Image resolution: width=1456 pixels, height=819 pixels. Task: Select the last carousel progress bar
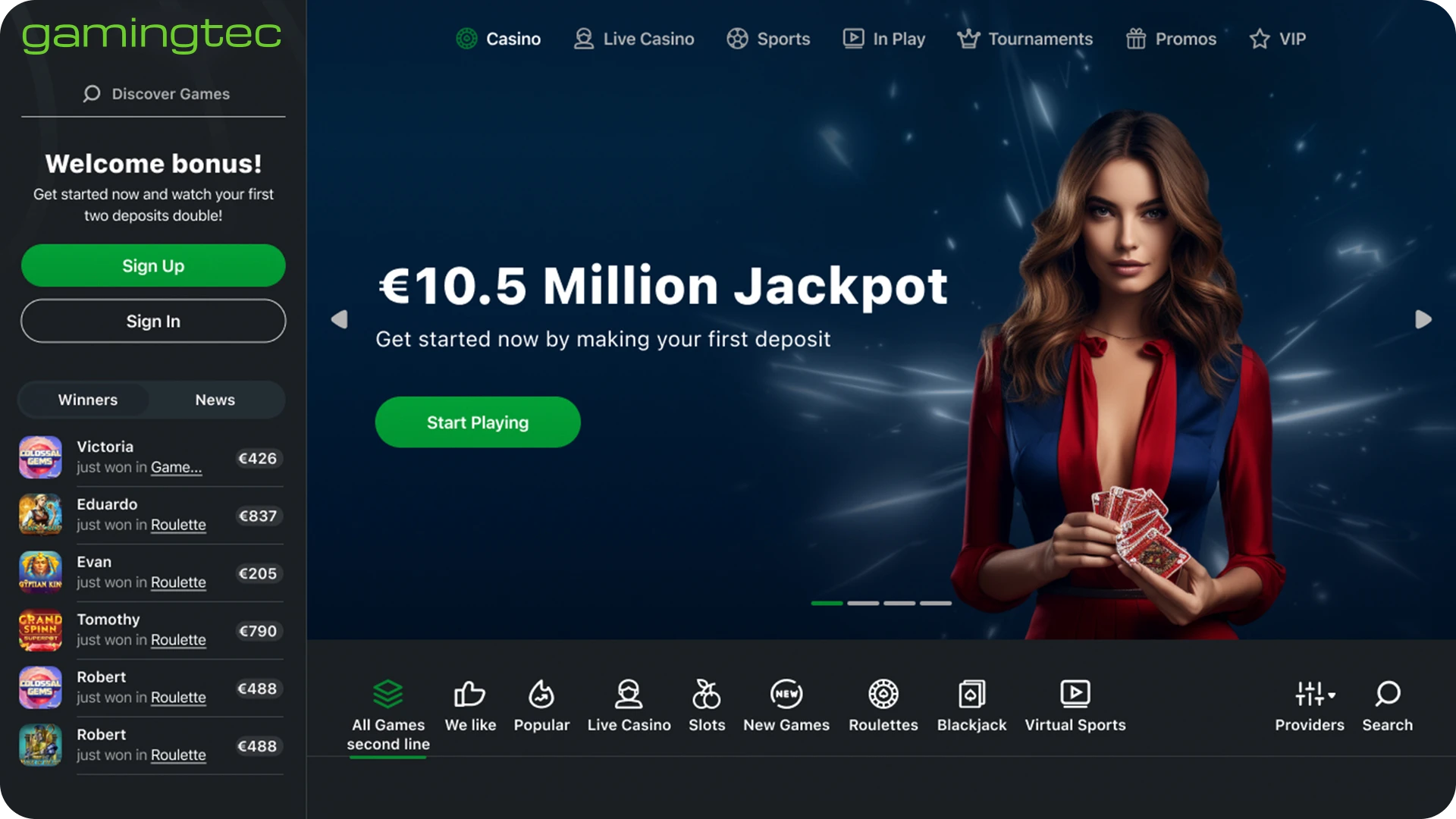click(935, 603)
